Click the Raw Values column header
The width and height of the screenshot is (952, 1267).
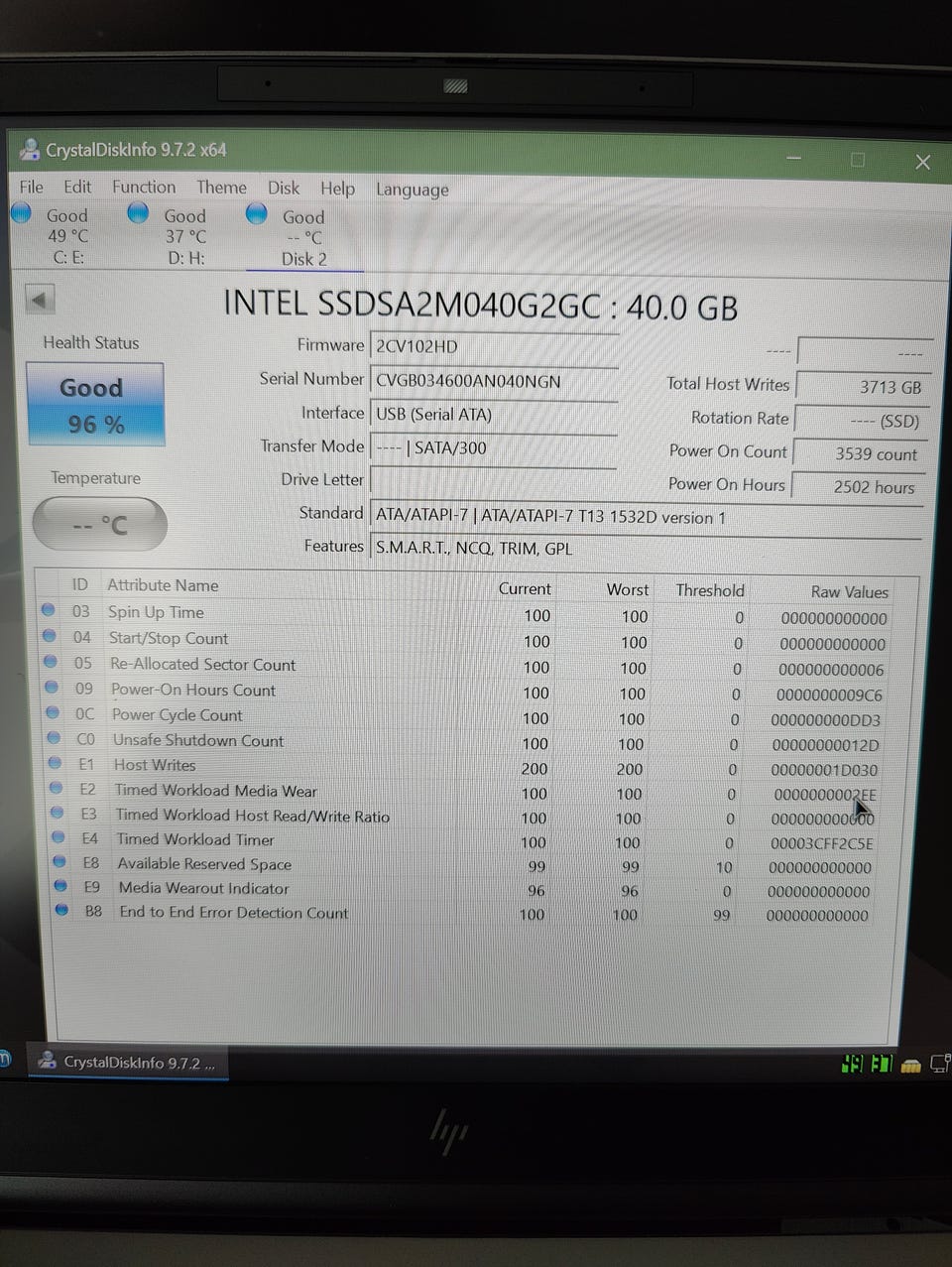pos(849,591)
